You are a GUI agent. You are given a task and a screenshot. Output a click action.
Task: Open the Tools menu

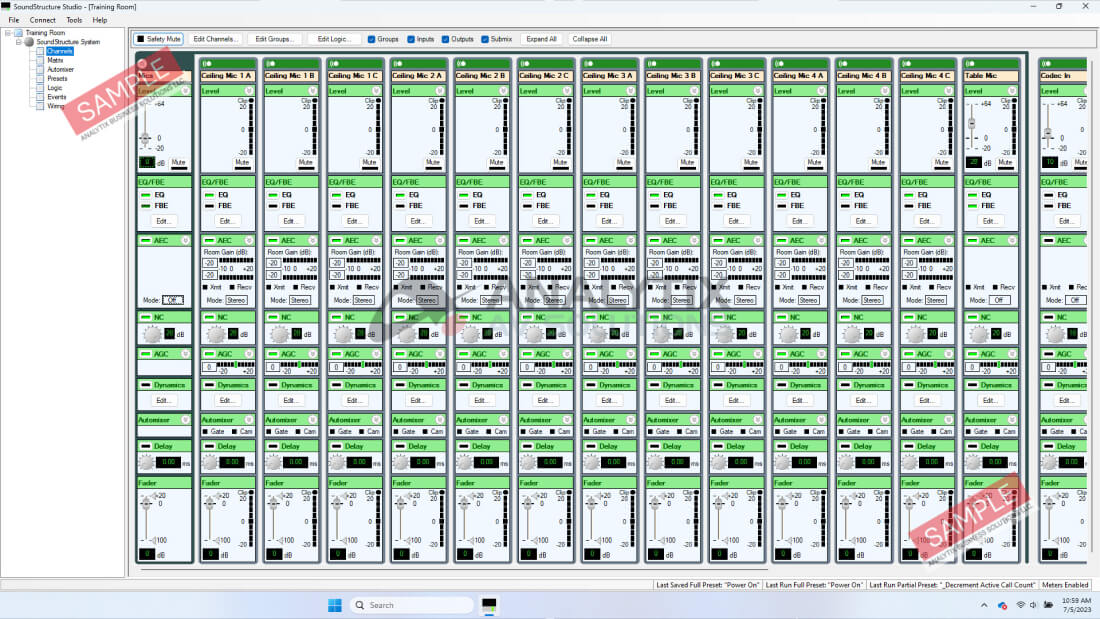click(74, 20)
